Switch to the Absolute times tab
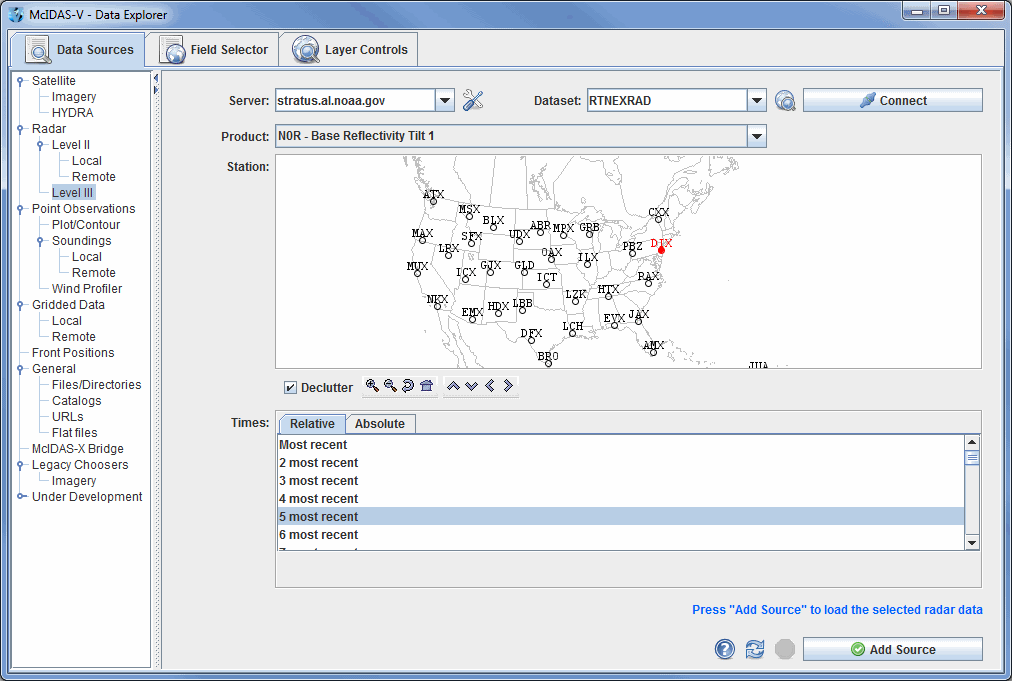The width and height of the screenshot is (1012, 681). [380, 424]
